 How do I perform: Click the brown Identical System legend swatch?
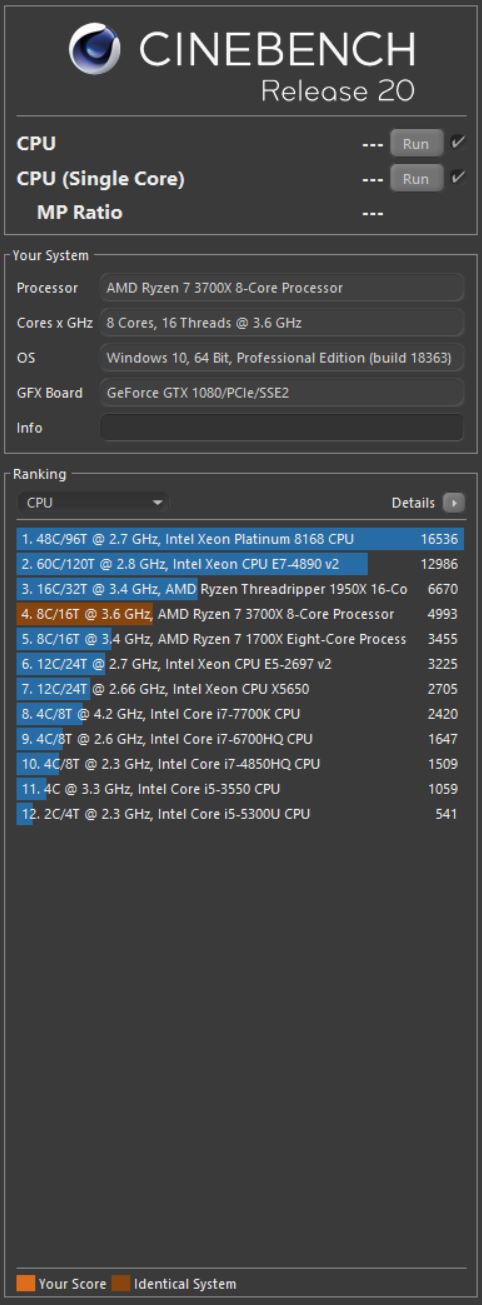click(121, 1283)
